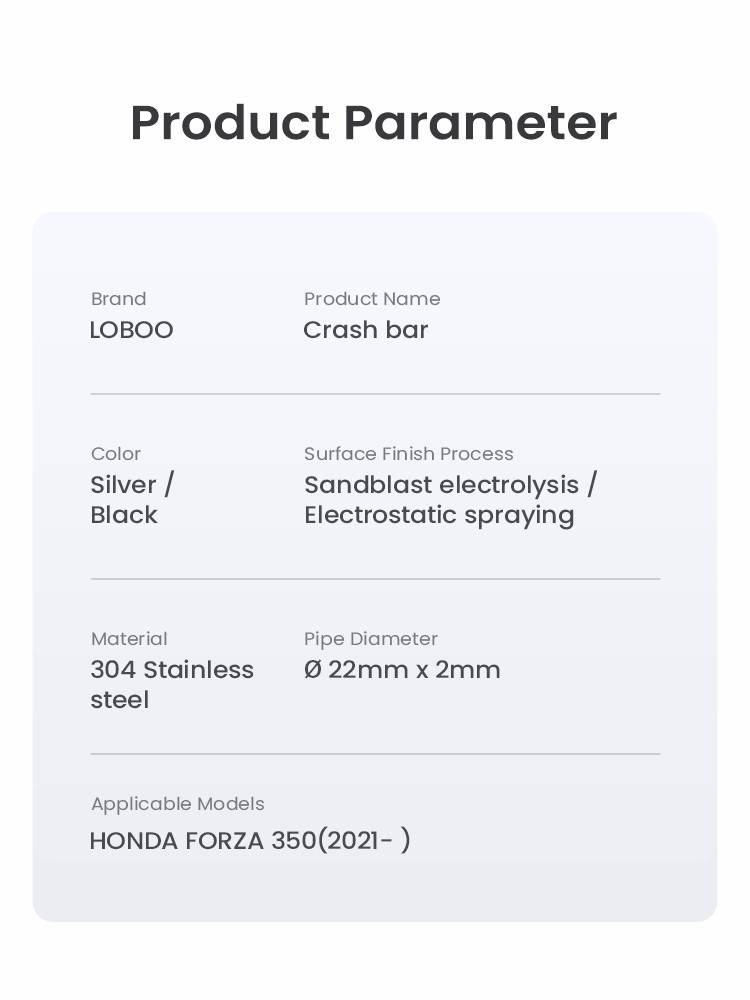Click the LOBOO brand value
750x1000 pixels.
point(131,330)
